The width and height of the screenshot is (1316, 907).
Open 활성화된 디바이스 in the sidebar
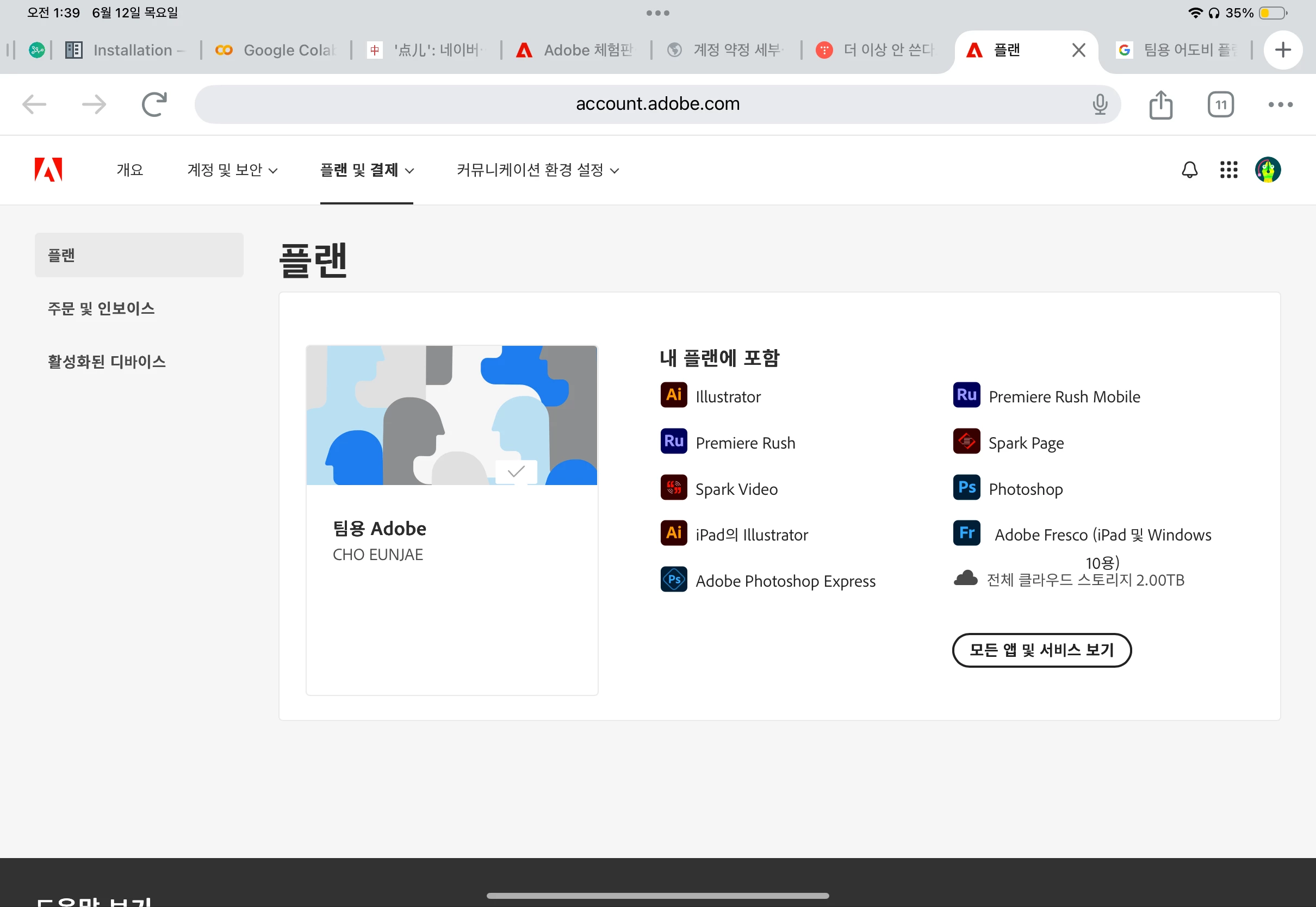click(x=107, y=362)
